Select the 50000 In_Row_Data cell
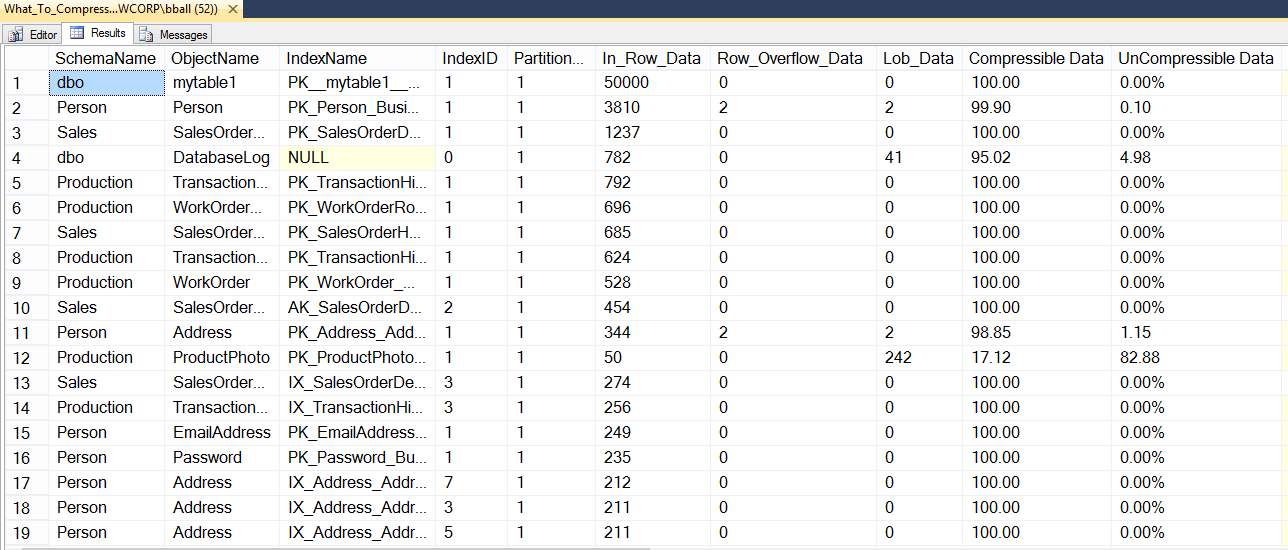The image size is (1288, 550). [625, 83]
